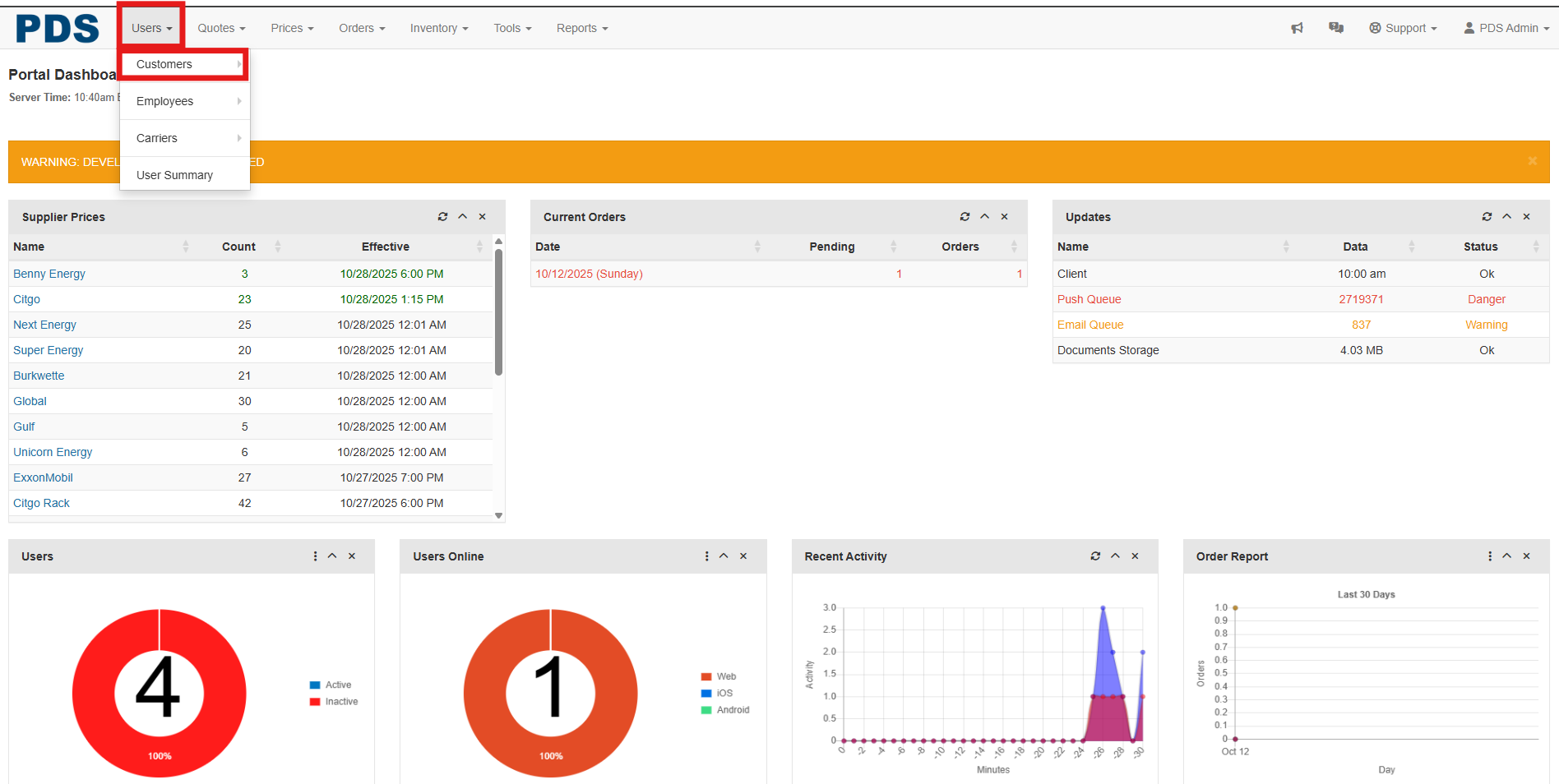Screen dimensions: 1559x784
Task: Open the Push Queue update link
Action: coord(1089,299)
